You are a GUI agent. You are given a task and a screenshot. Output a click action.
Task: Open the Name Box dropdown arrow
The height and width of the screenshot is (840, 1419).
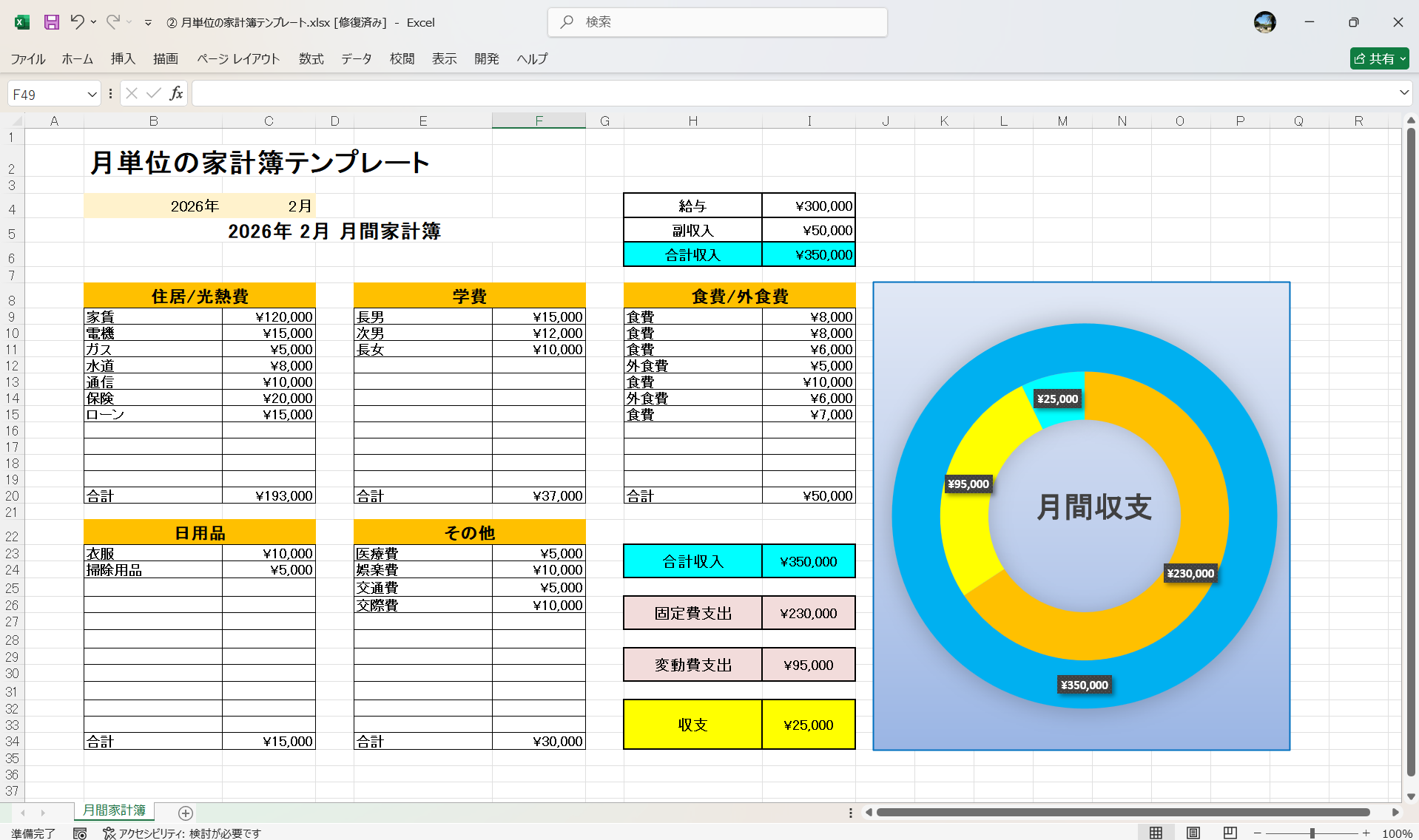91,93
